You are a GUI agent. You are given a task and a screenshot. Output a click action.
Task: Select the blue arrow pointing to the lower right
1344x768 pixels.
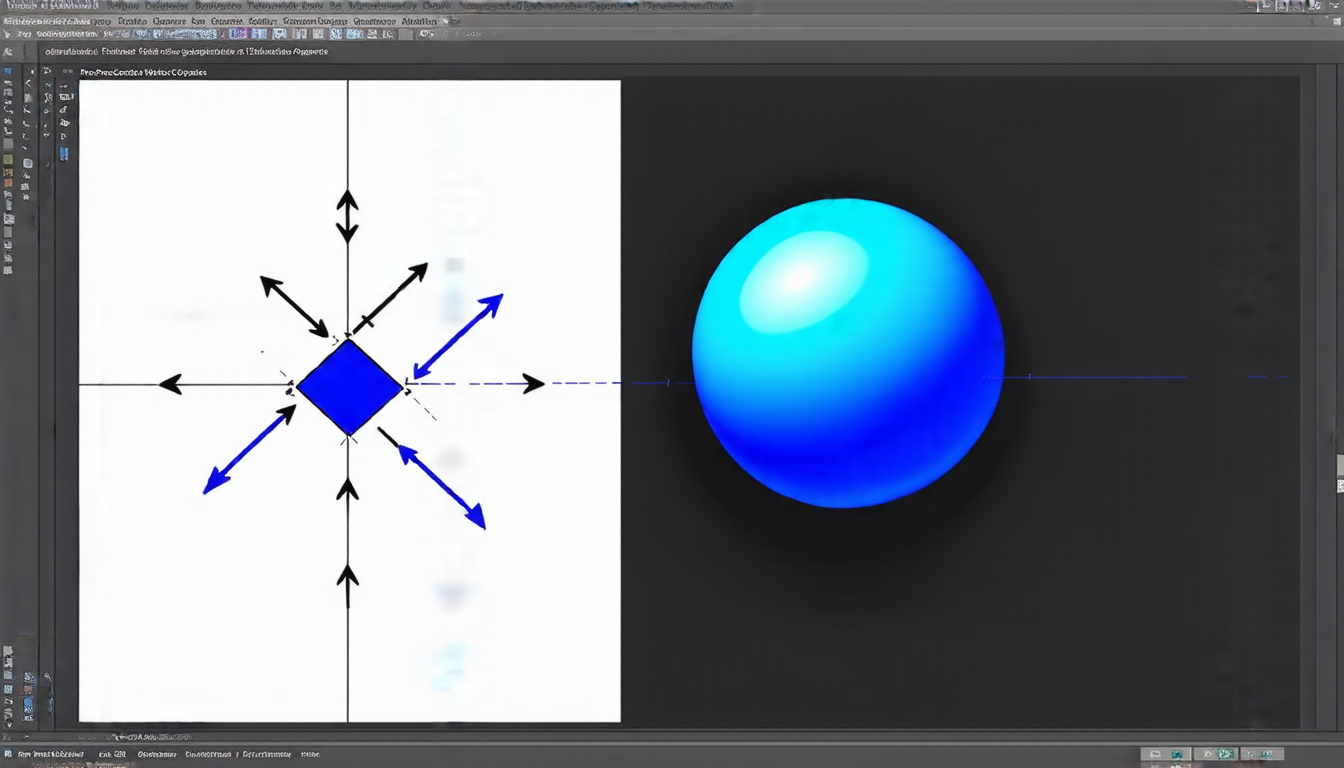click(442, 487)
